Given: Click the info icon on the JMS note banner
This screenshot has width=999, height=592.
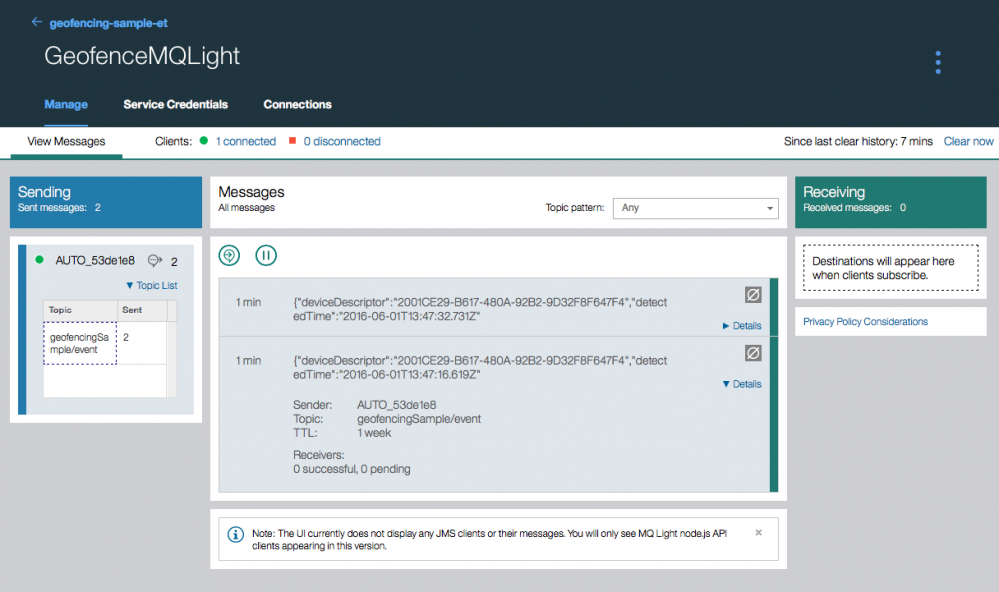Looking at the screenshot, I should coord(234,534).
